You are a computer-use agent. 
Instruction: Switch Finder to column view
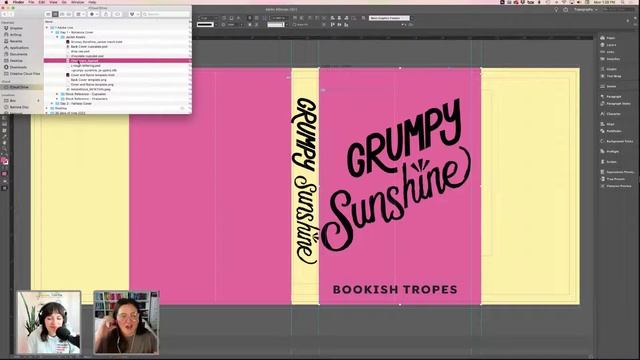[x=62, y=14]
